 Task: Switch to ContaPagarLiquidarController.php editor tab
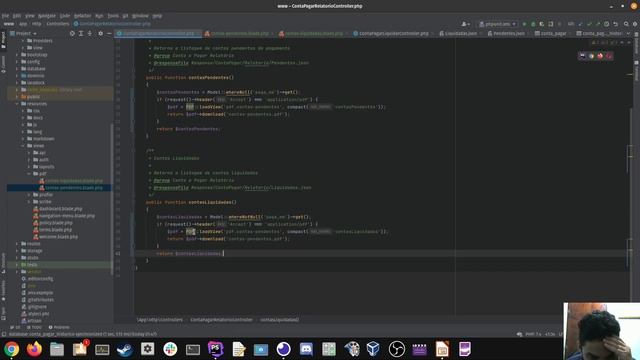point(391,33)
